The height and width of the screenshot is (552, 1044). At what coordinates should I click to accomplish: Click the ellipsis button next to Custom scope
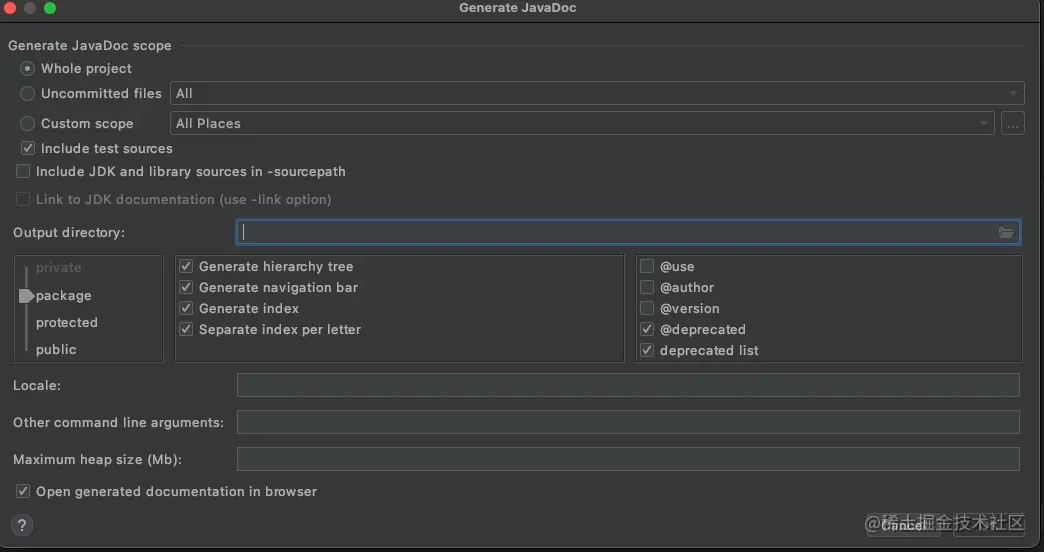[1012, 124]
